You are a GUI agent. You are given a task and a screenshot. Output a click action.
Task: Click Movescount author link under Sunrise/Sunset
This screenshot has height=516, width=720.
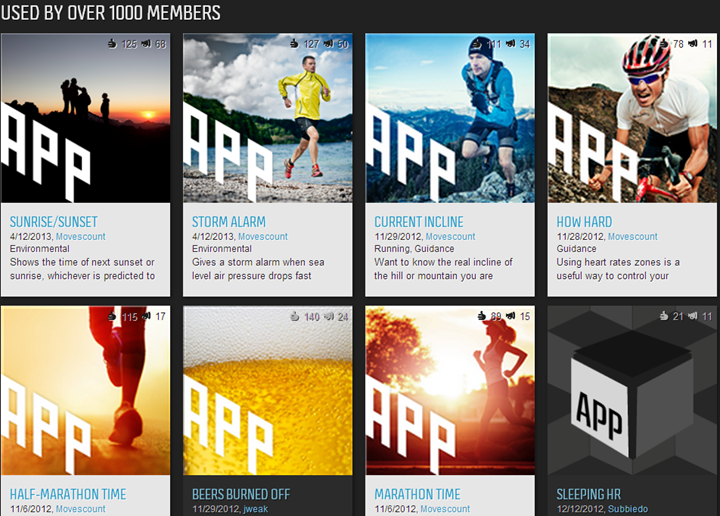pos(81,236)
